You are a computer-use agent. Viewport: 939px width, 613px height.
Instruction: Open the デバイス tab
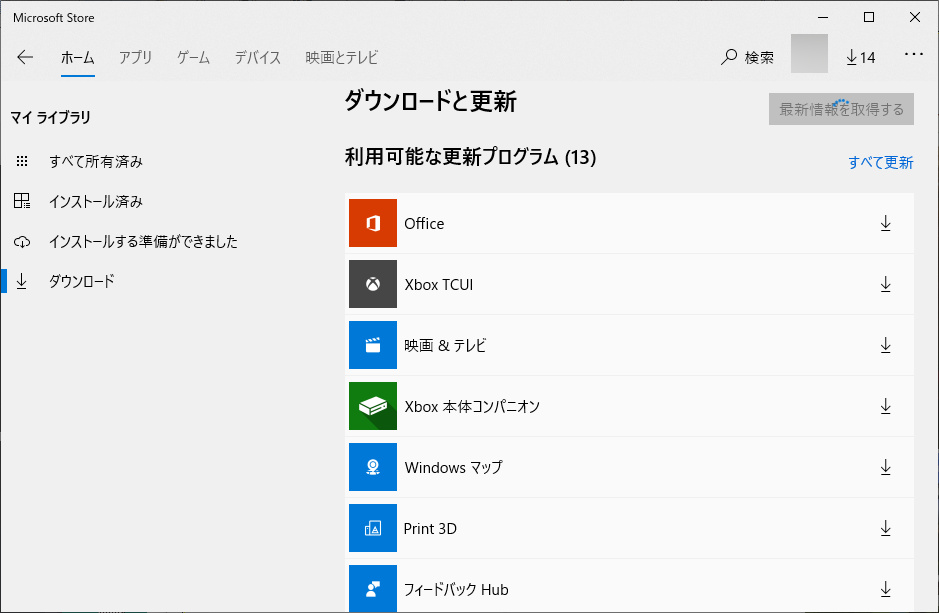click(258, 57)
